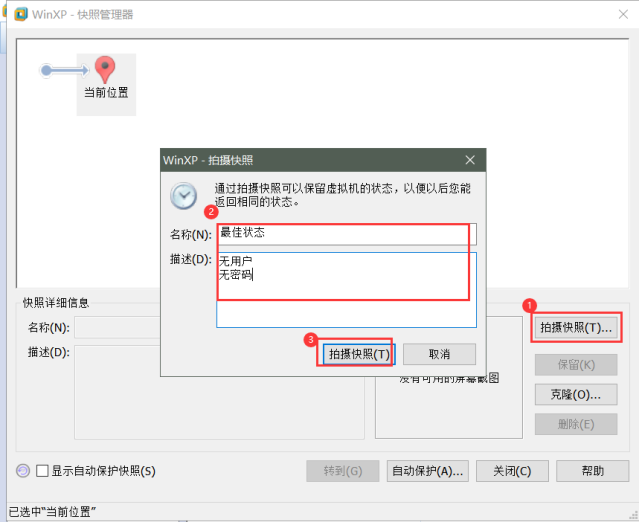Close the 快照管理器 window
640x523 pixels.
[x=623, y=14]
